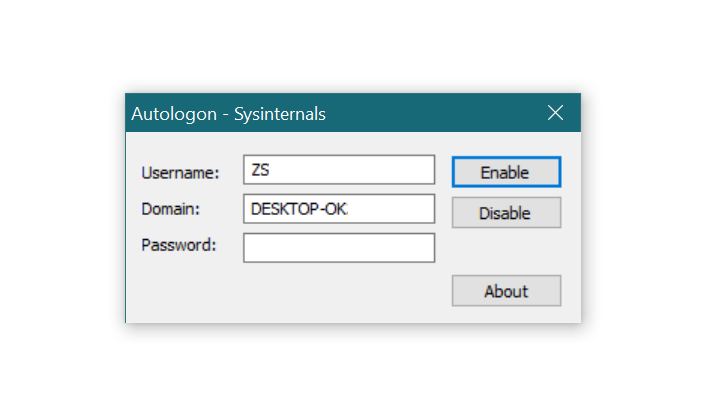718x408 pixels.
Task: Click the Username label
Action: click(x=180, y=172)
